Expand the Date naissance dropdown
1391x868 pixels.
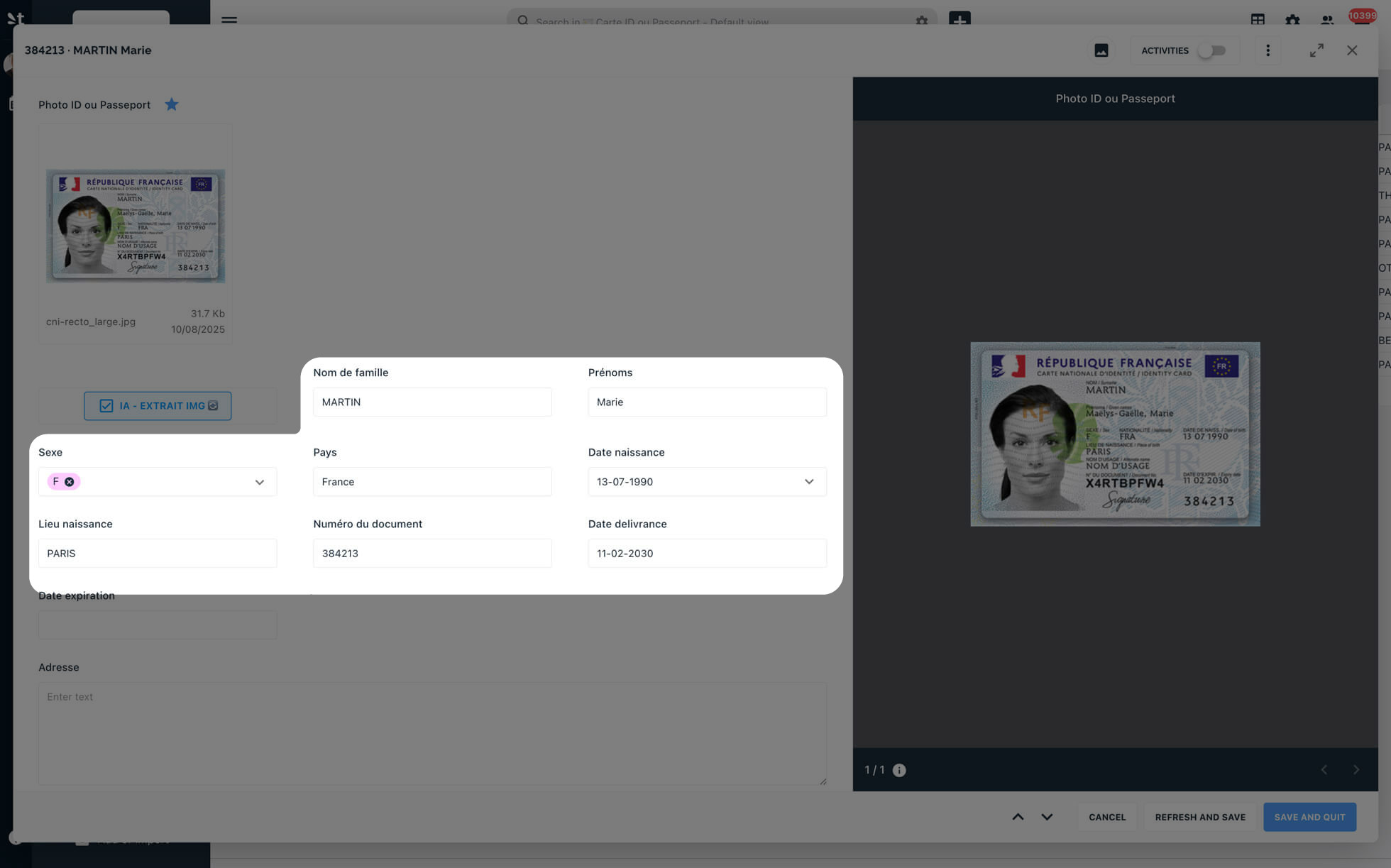808,482
